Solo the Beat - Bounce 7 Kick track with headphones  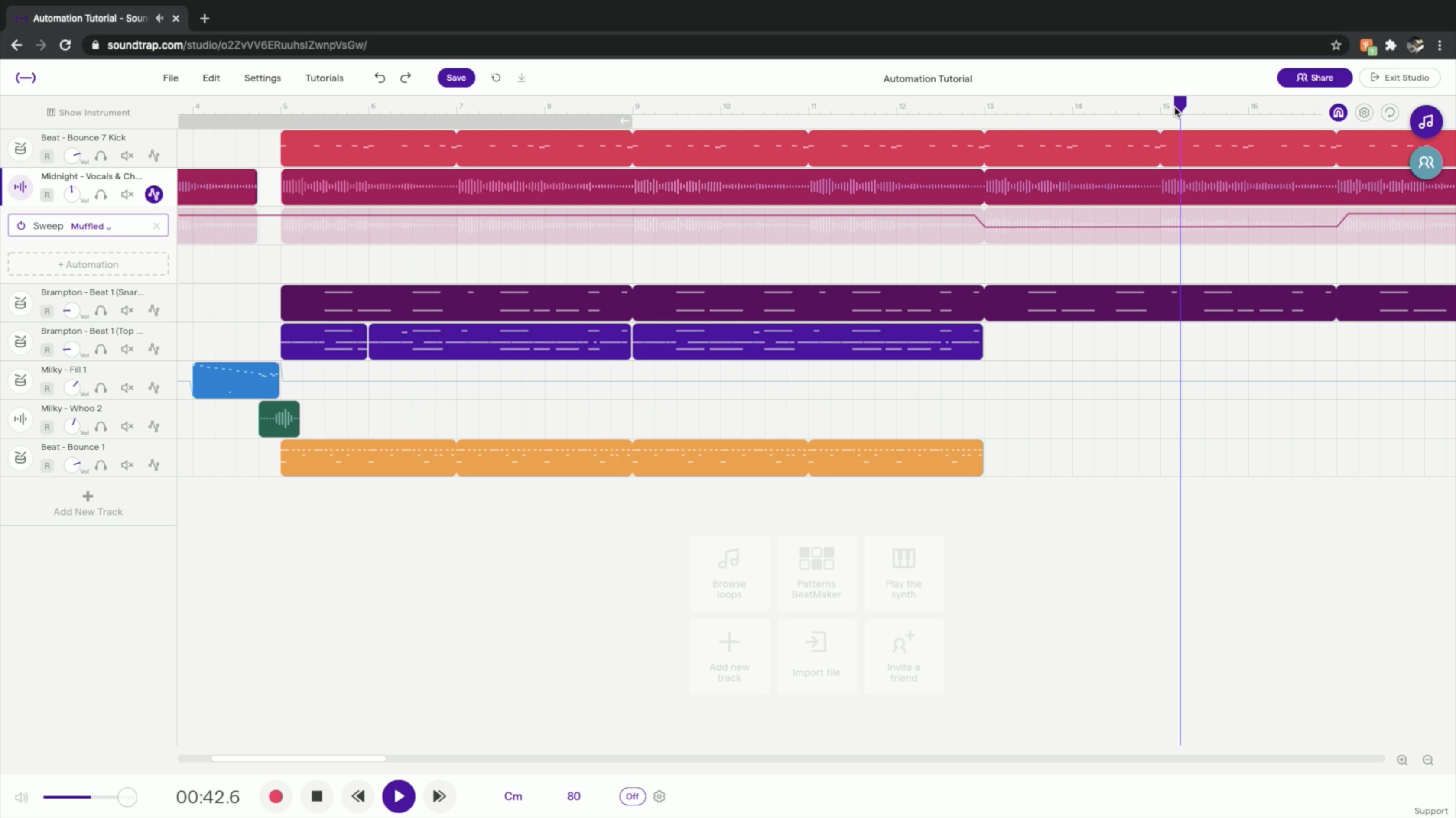pos(101,156)
